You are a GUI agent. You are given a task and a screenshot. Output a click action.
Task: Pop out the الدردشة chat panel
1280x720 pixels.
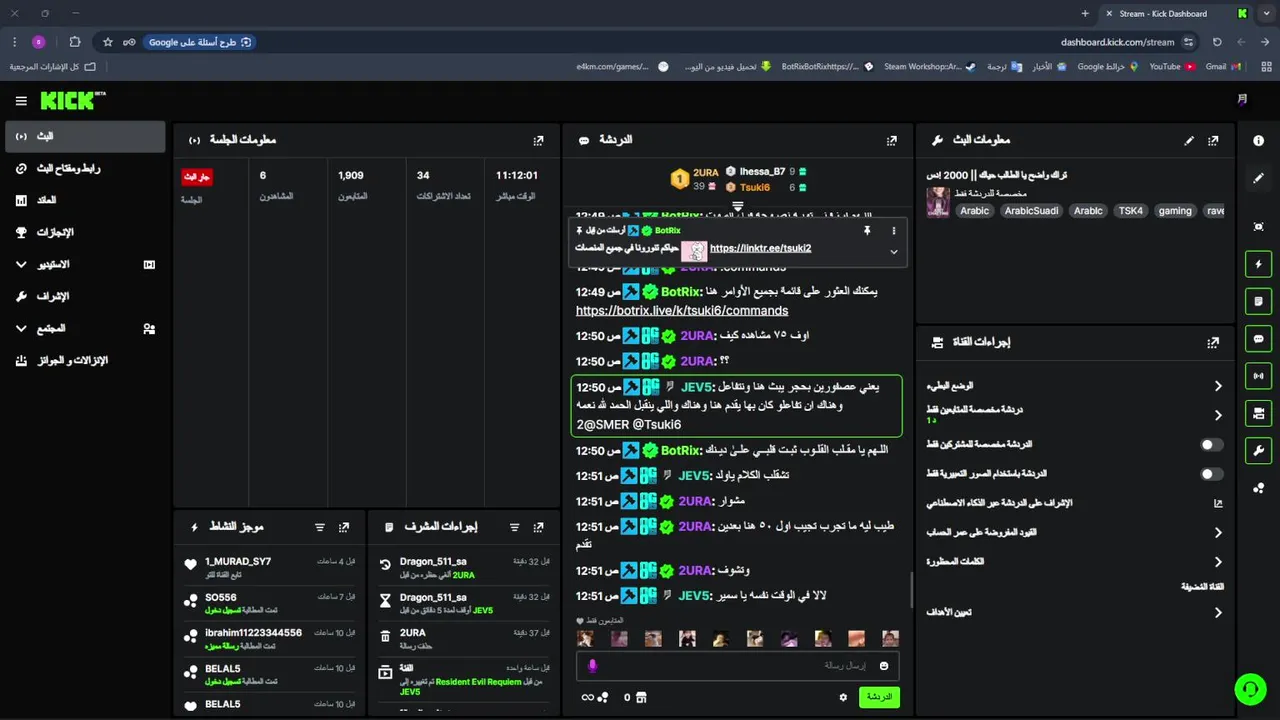click(892, 141)
